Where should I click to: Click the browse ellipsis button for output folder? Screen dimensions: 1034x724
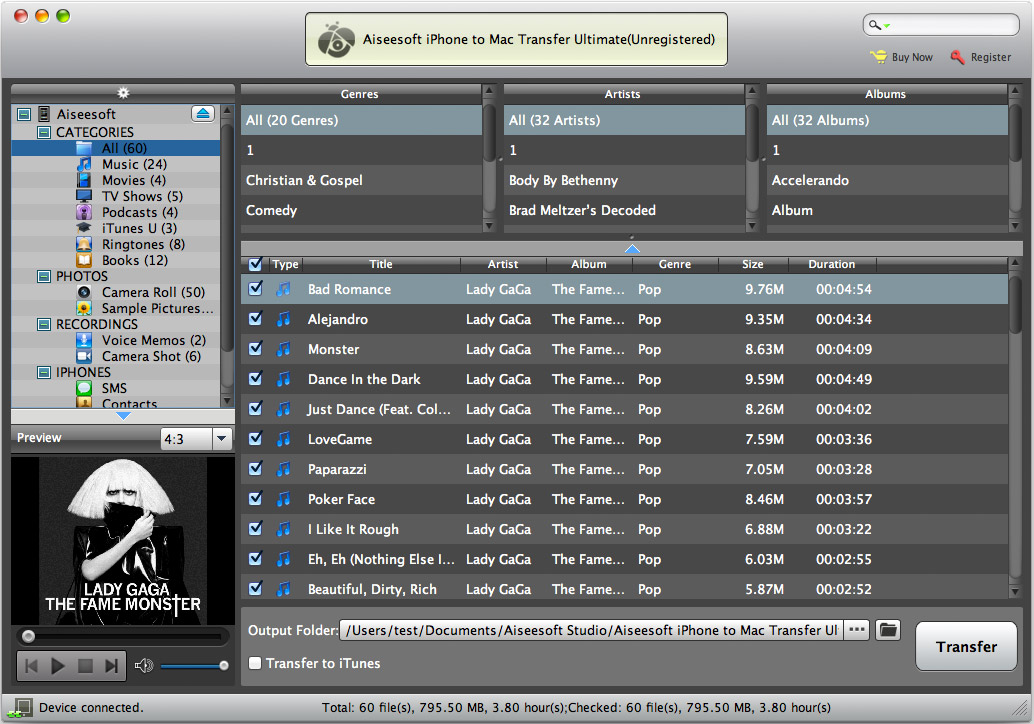pyautogui.click(x=856, y=630)
